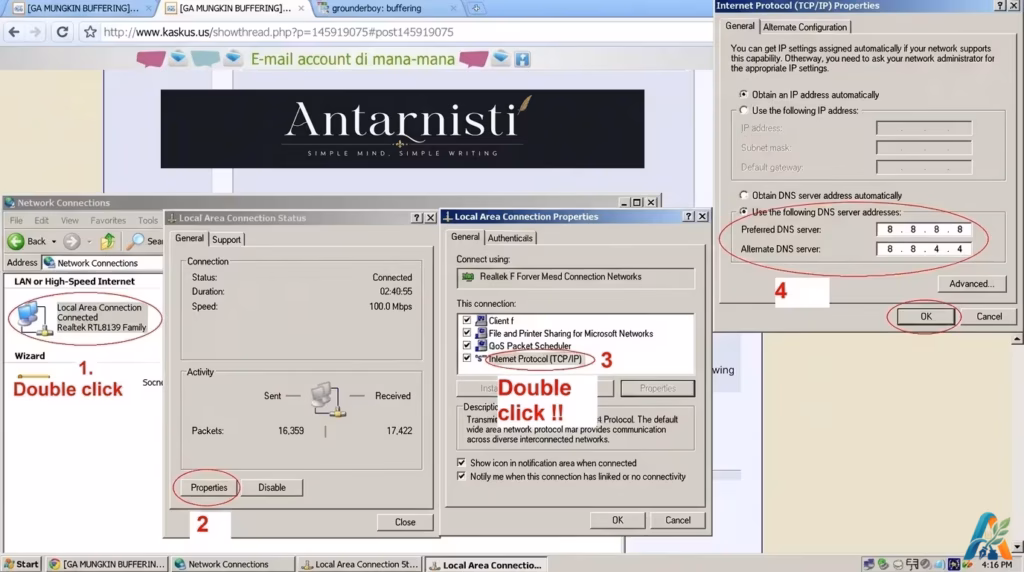The height and width of the screenshot is (572, 1024).
Task: Bookmark the page with the star icon
Action: click(x=90, y=31)
